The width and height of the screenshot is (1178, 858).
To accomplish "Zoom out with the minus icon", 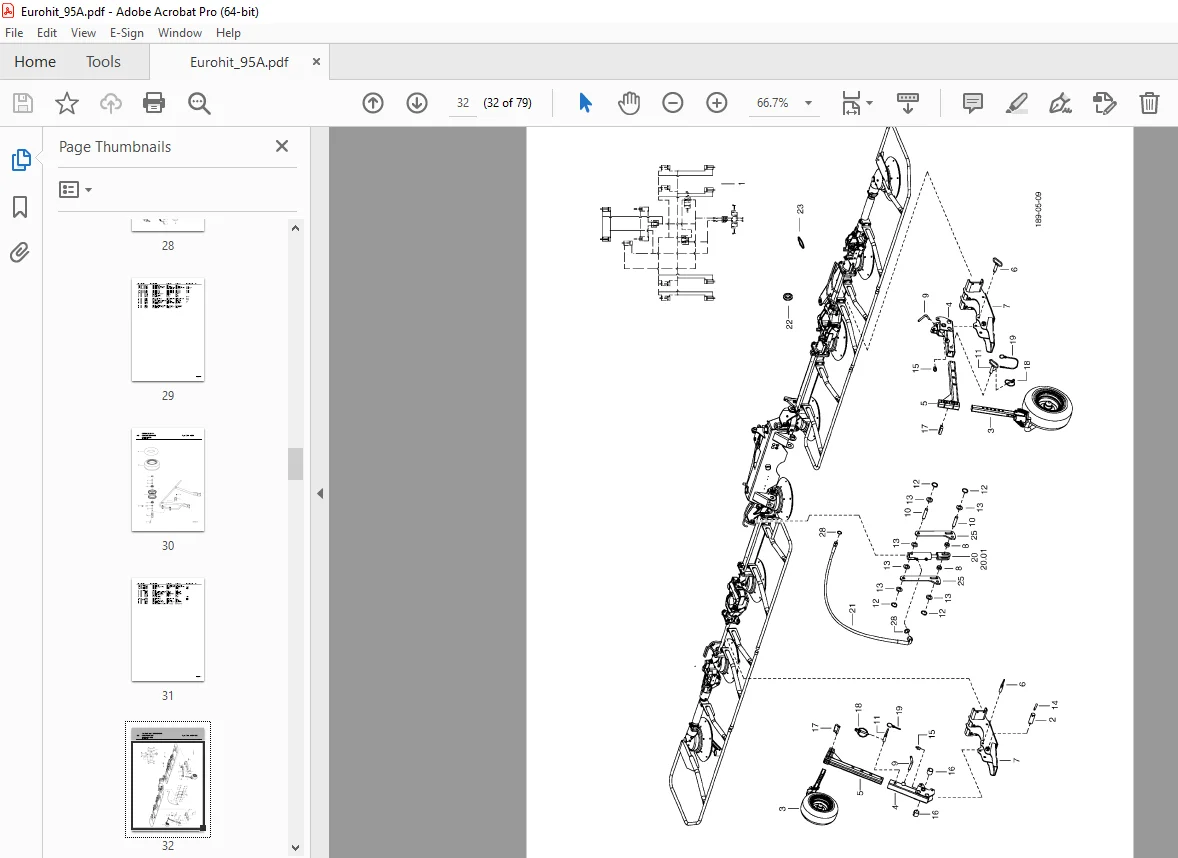I will pos(672,103).
